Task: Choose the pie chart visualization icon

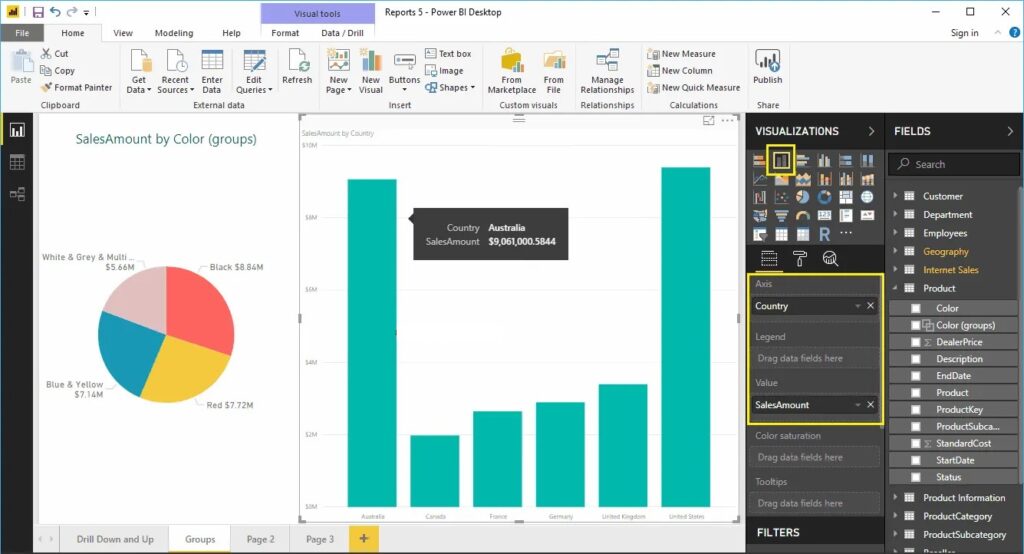Action: click(803, 197)
